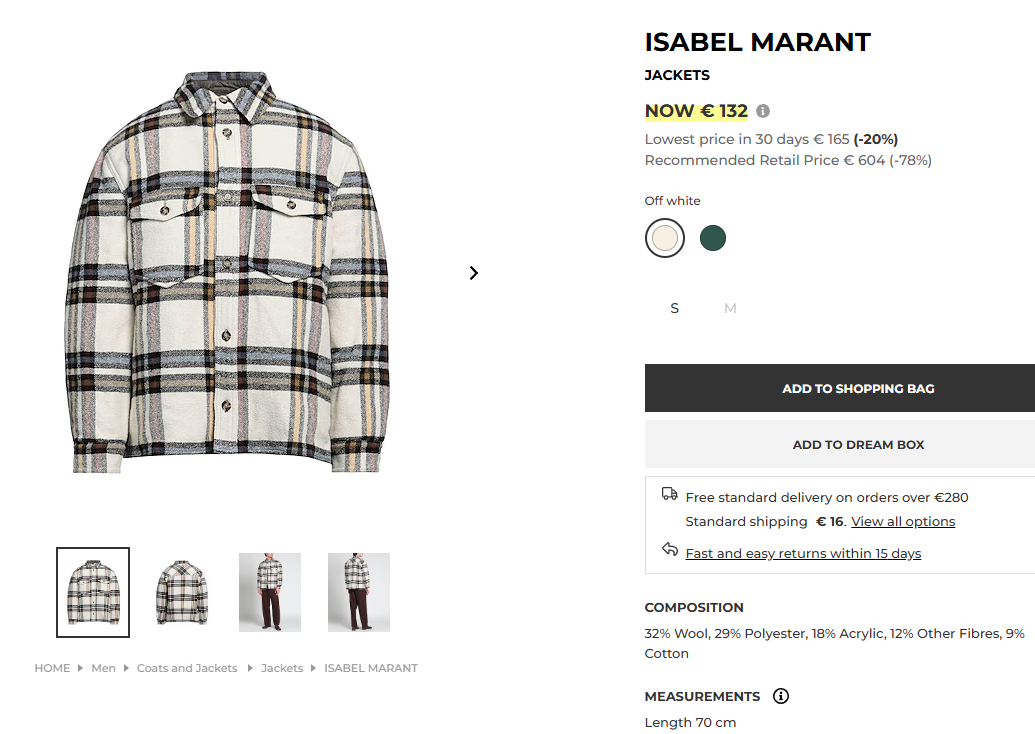Select size M

[730, 308]
